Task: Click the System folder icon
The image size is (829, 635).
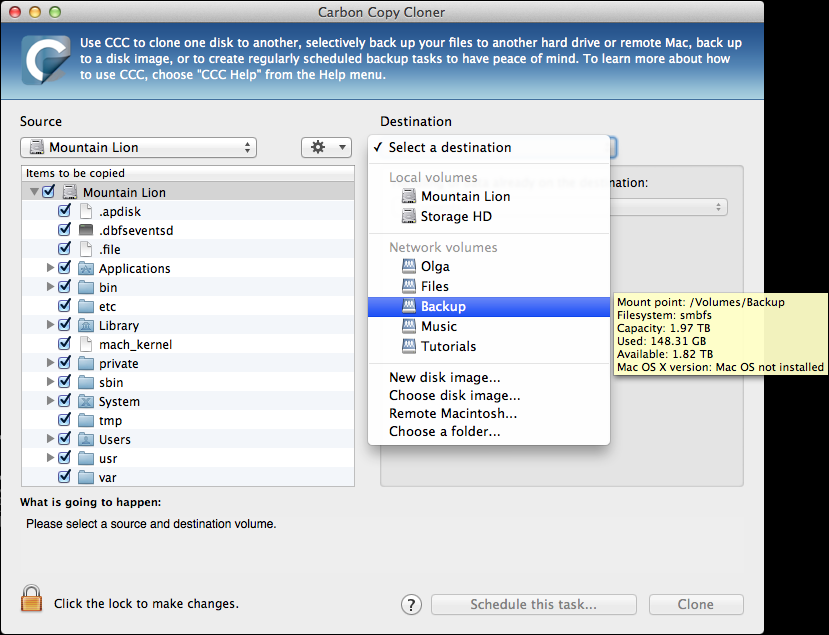Action: point(86,401)
